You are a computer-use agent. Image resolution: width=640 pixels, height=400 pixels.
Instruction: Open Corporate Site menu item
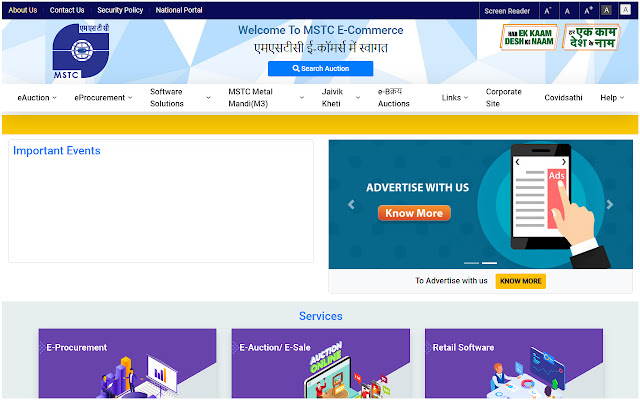tap(503, 98)
